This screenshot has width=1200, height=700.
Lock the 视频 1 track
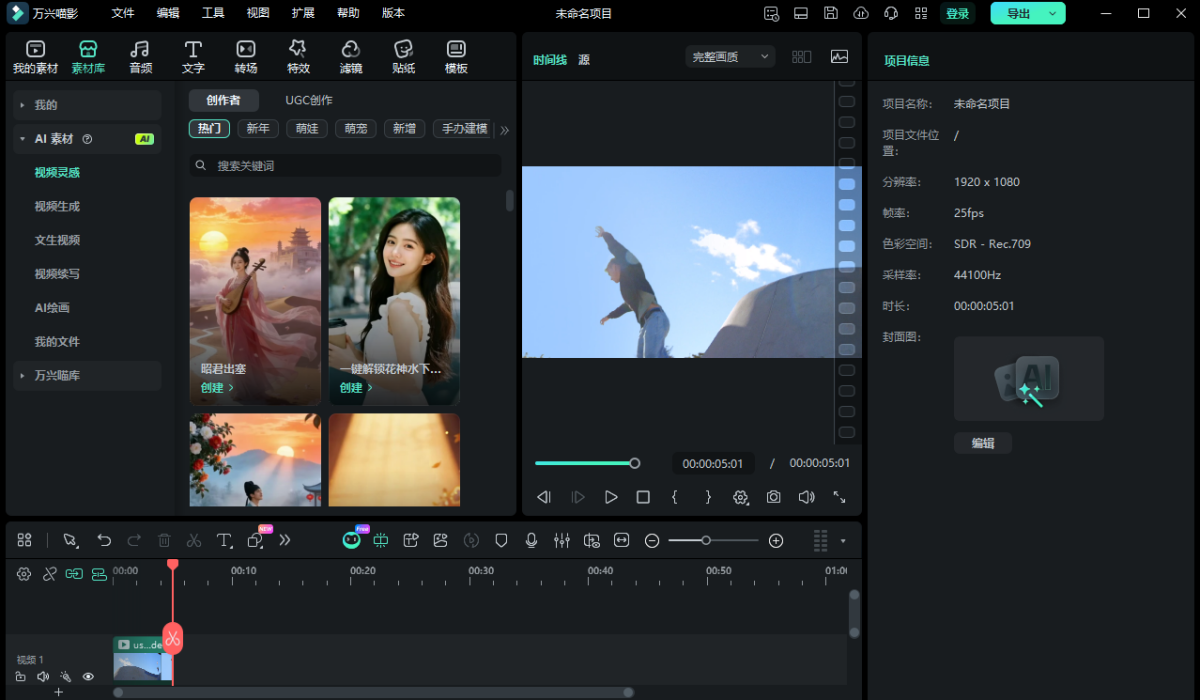click(21, 677)
